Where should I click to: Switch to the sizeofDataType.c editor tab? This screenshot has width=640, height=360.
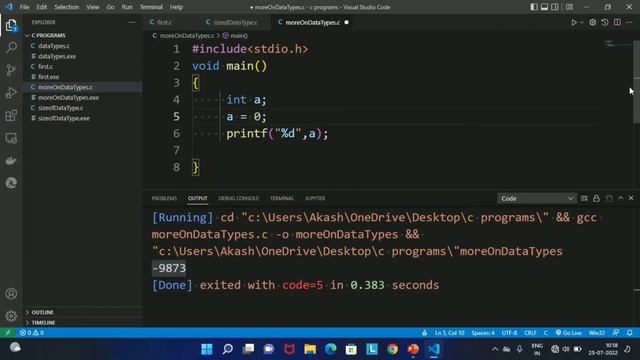pyautogui.click(x=235, y=22)
